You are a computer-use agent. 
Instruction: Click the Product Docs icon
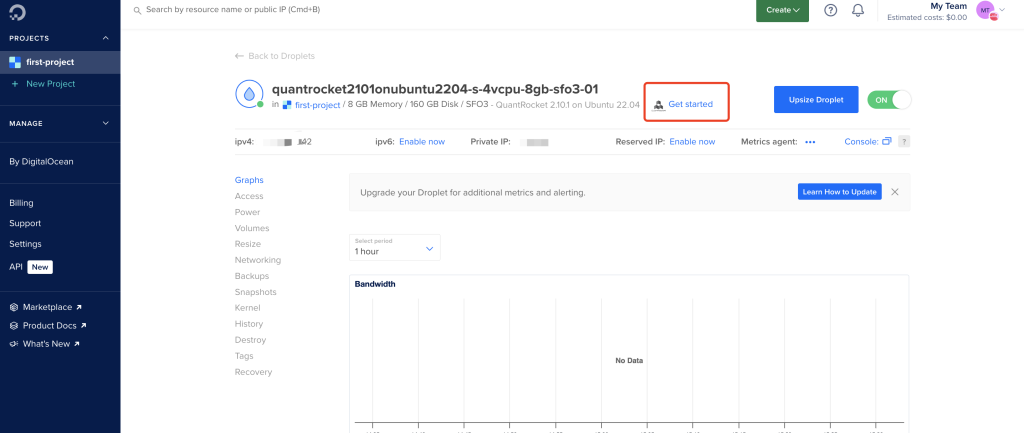14,325
